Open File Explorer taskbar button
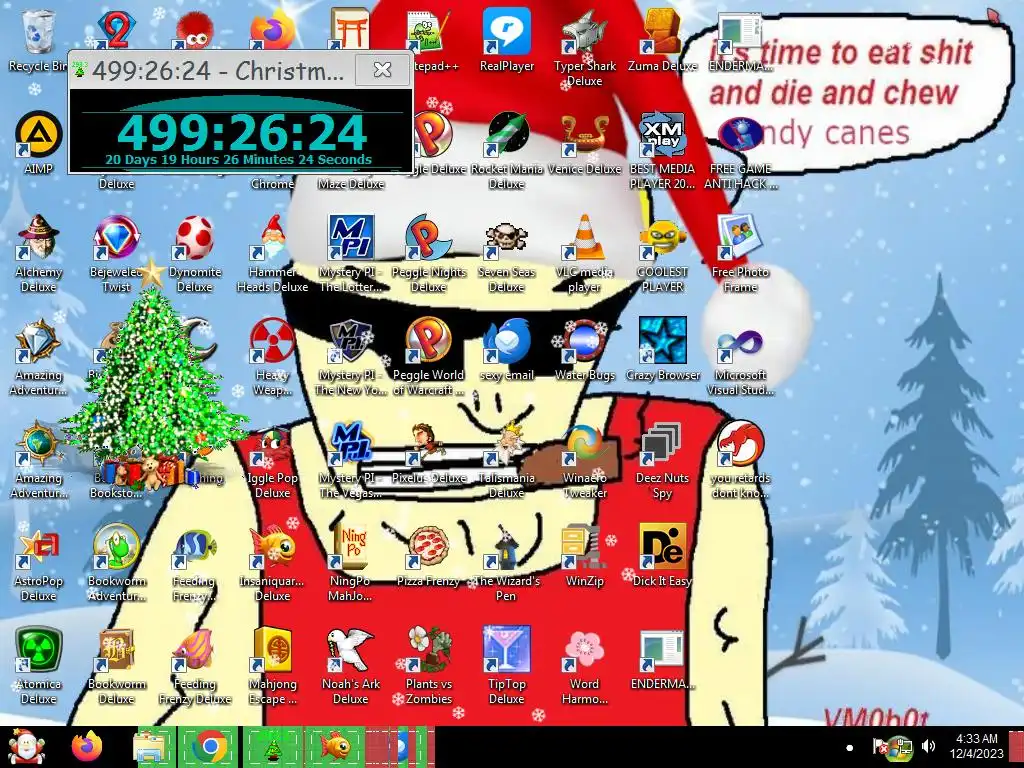The height and width of the screenshot is (768, 1024). 153,747
